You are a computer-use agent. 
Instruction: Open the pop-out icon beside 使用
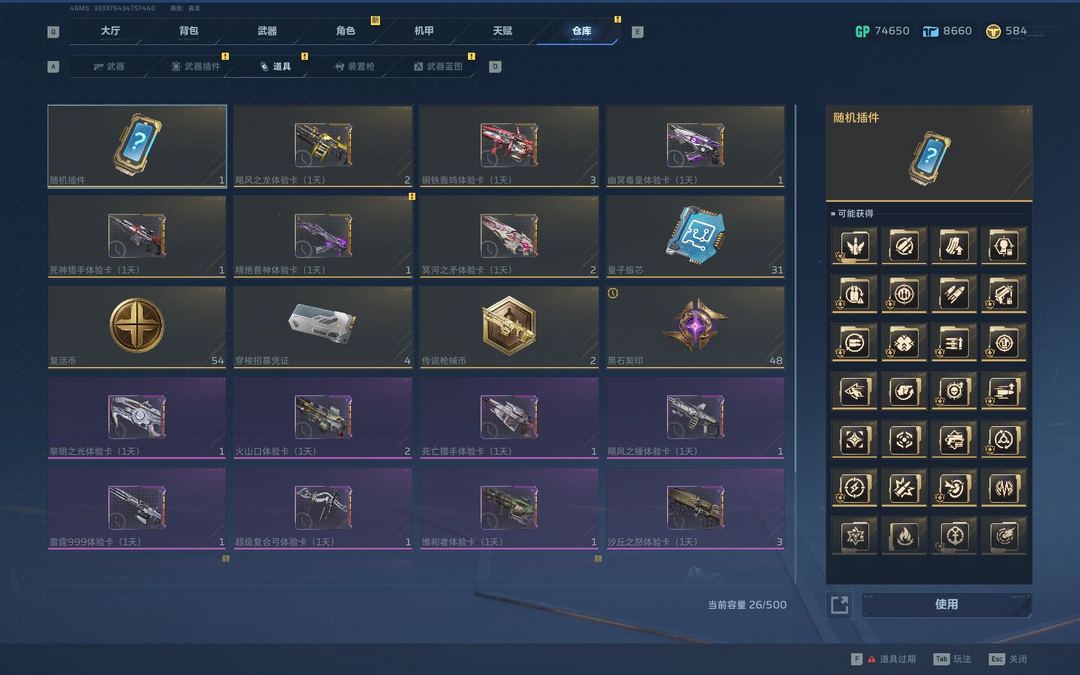pyautogui.click(x=839, y=605)
